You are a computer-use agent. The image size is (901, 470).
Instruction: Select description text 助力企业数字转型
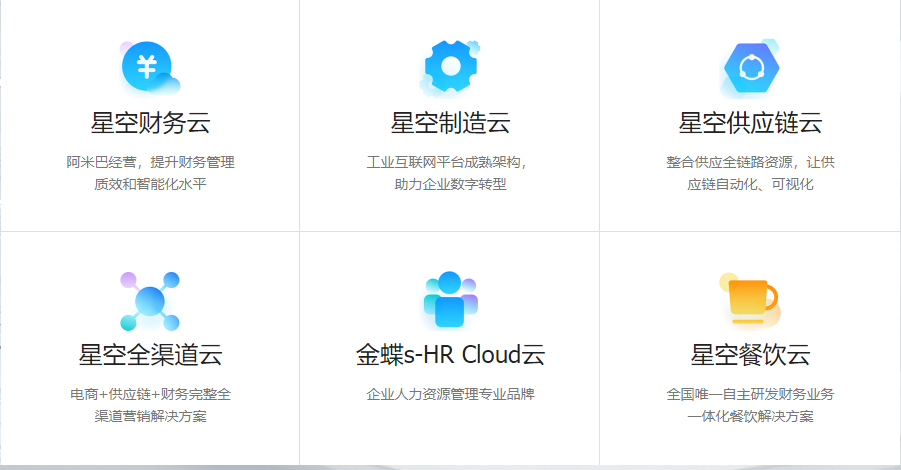(450, 184)
